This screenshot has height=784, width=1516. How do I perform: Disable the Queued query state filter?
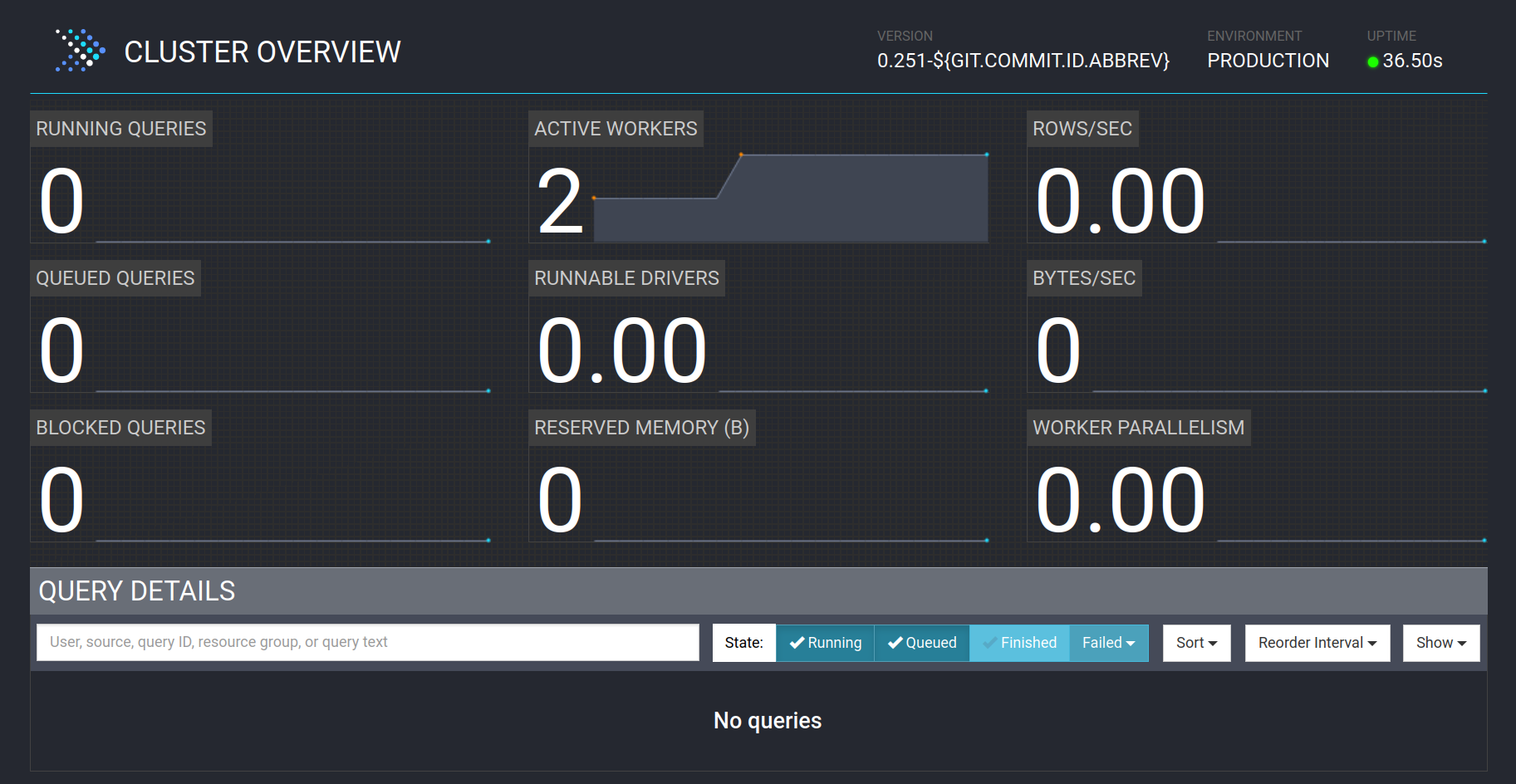921,642
